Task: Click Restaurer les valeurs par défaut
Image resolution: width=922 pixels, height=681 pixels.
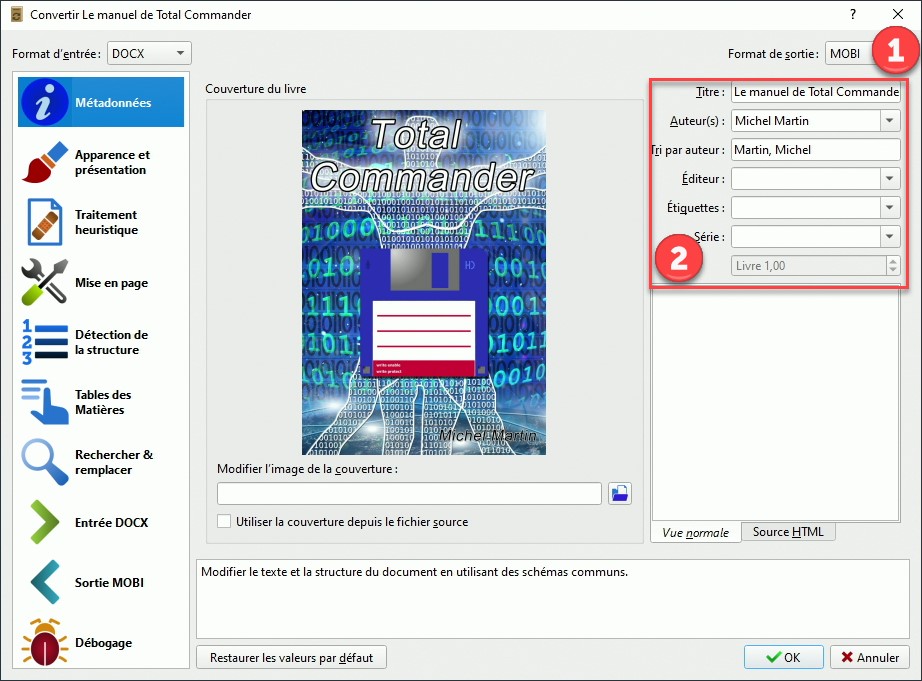Action: coord(291,658)
